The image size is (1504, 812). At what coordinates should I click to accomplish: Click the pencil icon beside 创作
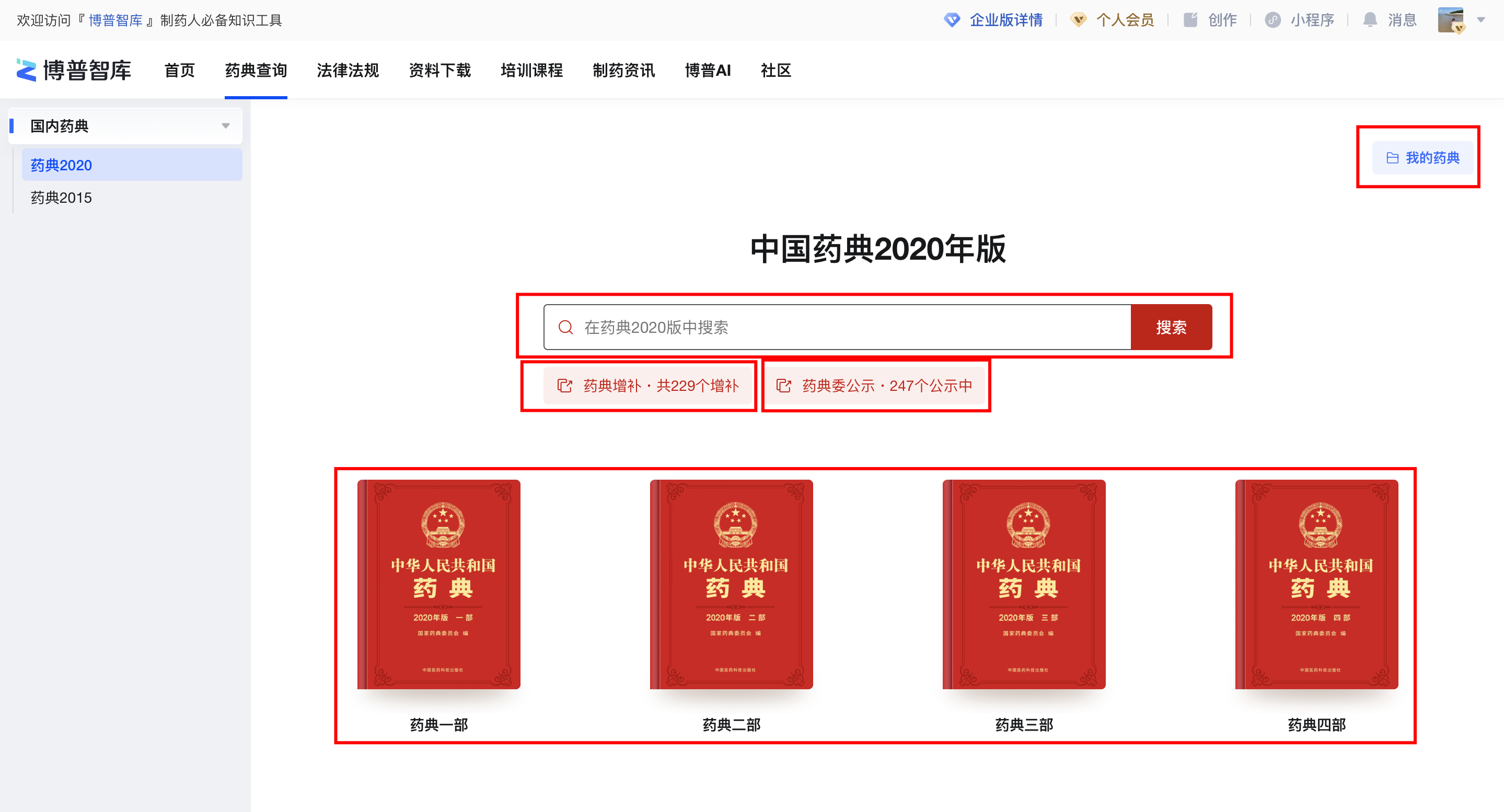(x=1190, y=20)
